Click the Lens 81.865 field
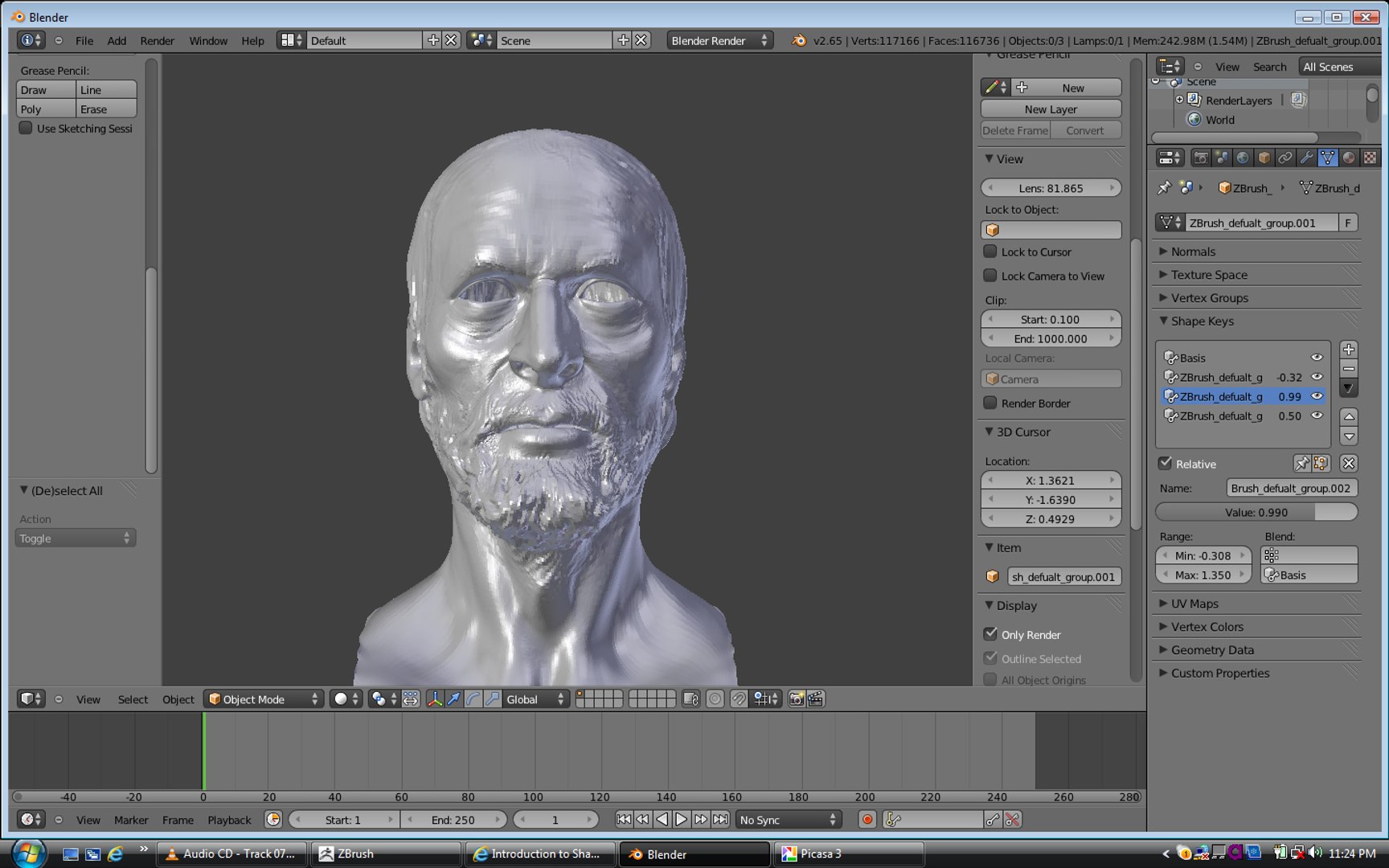This screenshot has height=868, width=1389. tap(1051, 188)
